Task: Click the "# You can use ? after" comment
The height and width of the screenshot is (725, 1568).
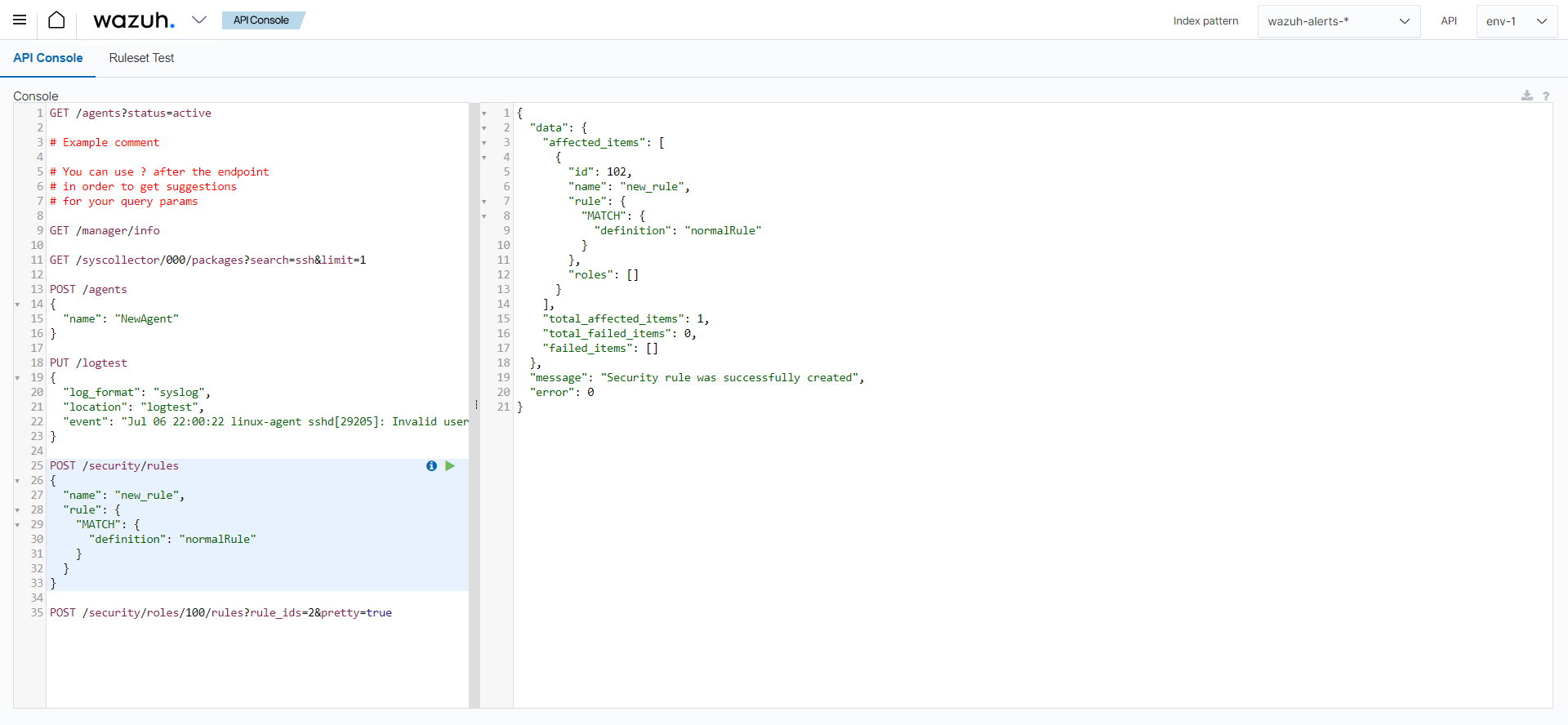Action: (x=159, y=172)
